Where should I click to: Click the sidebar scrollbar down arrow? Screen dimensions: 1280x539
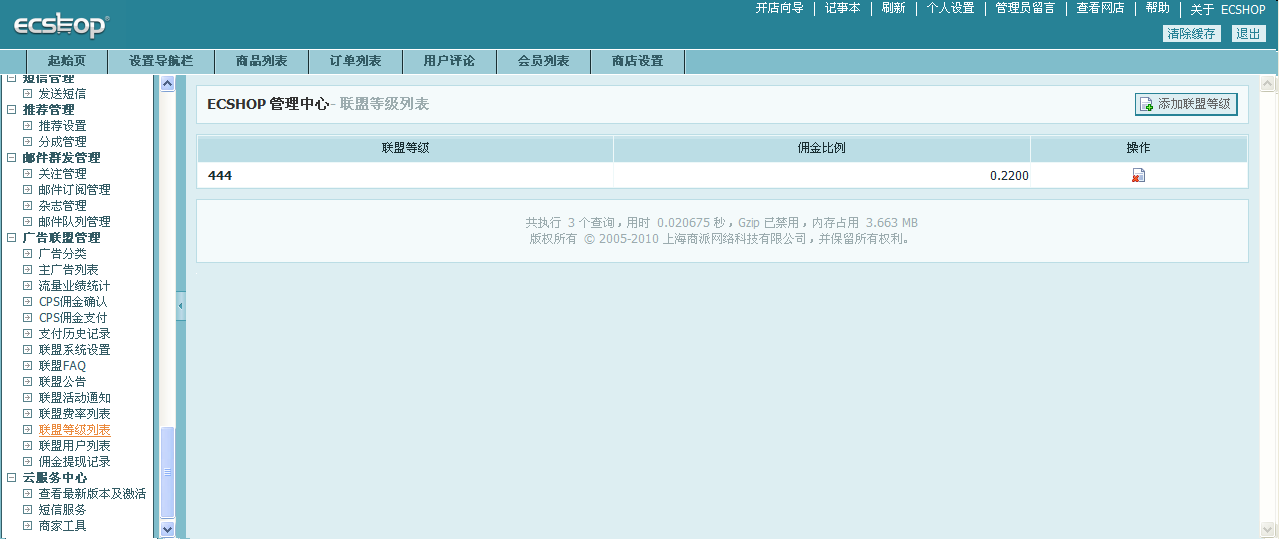167,529
